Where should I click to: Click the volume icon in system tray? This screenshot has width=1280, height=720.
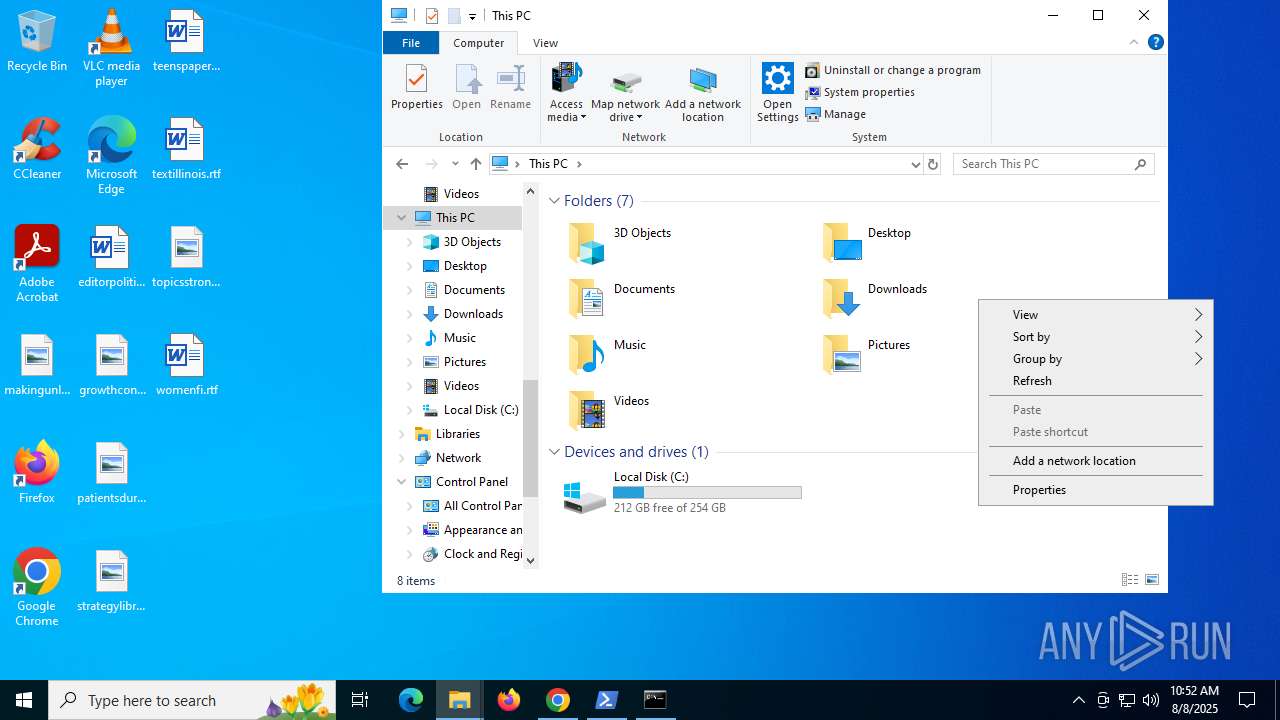coord(1151,700)
